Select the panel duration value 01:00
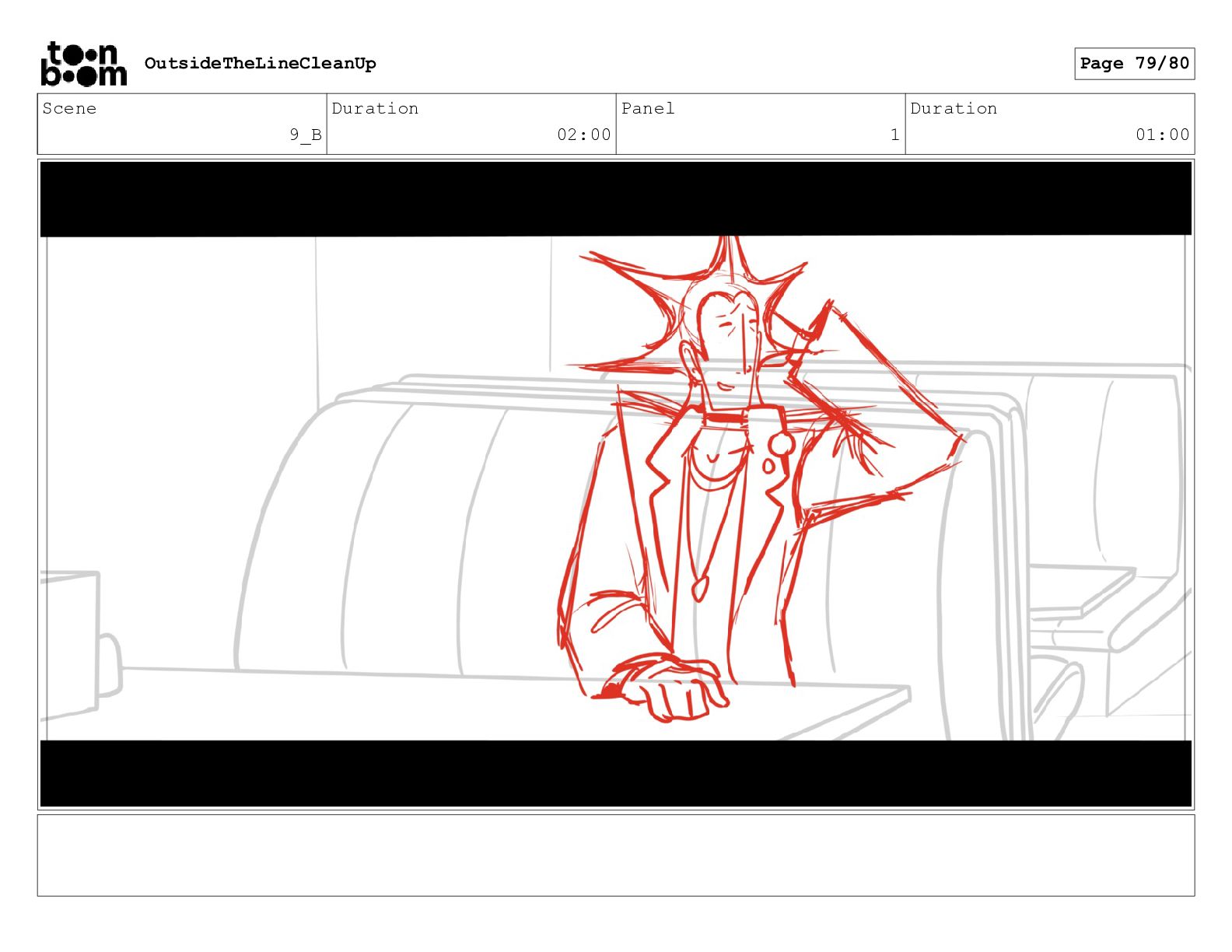 (x=1162, y=135)
